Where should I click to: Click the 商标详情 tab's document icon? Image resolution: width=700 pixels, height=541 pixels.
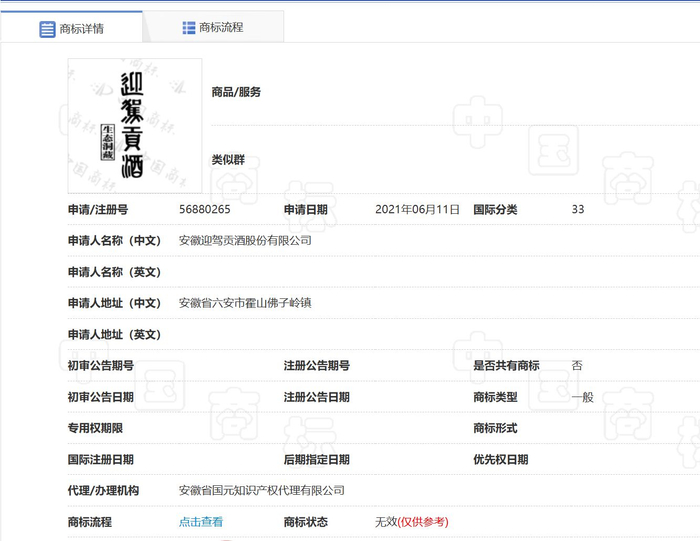point(47,28)
